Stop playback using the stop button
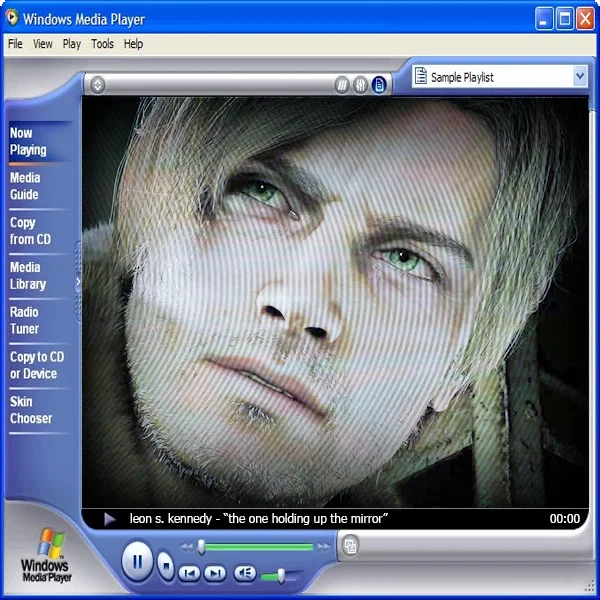Screen dimensions: 600x600 coord(166,566)
